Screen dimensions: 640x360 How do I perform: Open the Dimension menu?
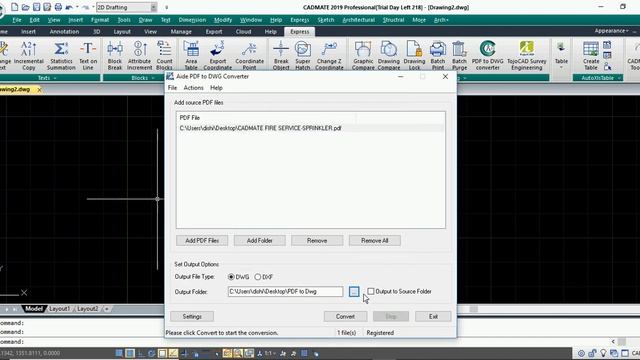click(x=192, y=20)
